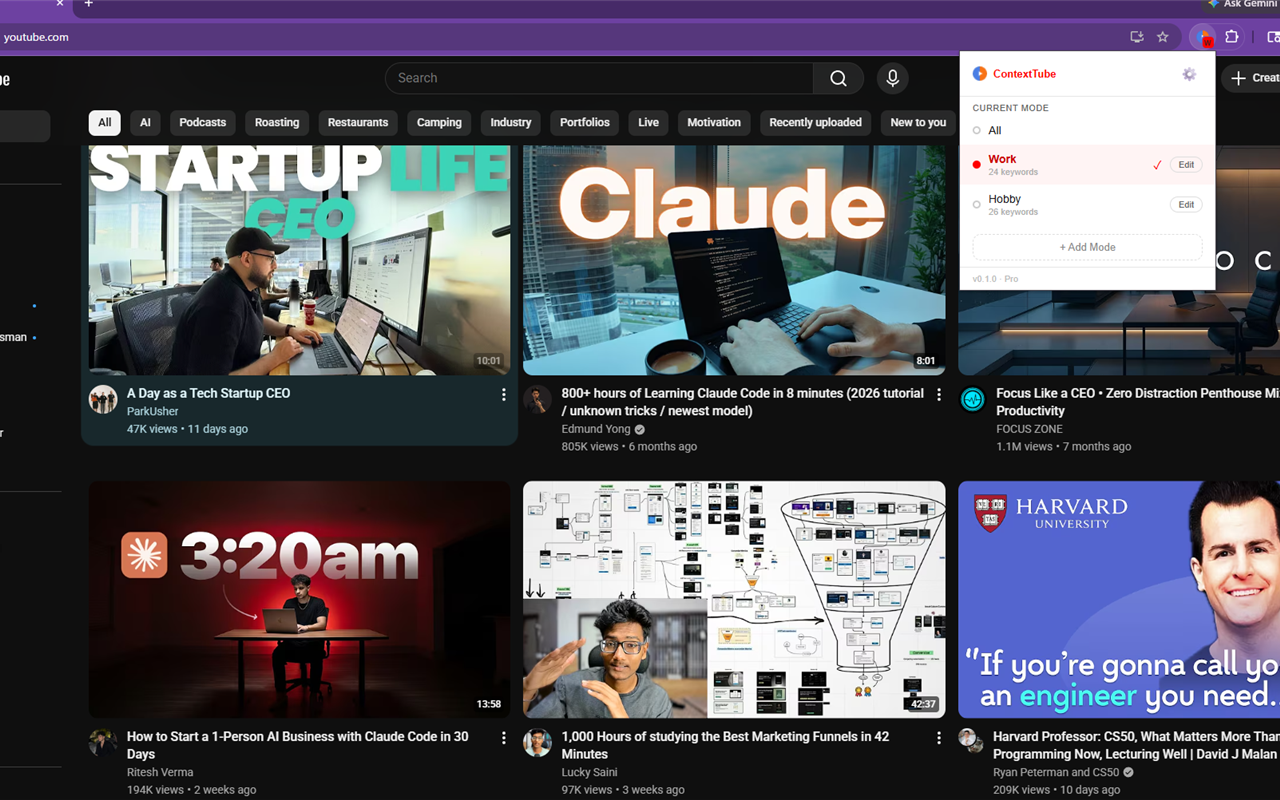This screenshot has height=800, width=1280.
Task: Open ContextTube settings gear
Action: 1189,74
